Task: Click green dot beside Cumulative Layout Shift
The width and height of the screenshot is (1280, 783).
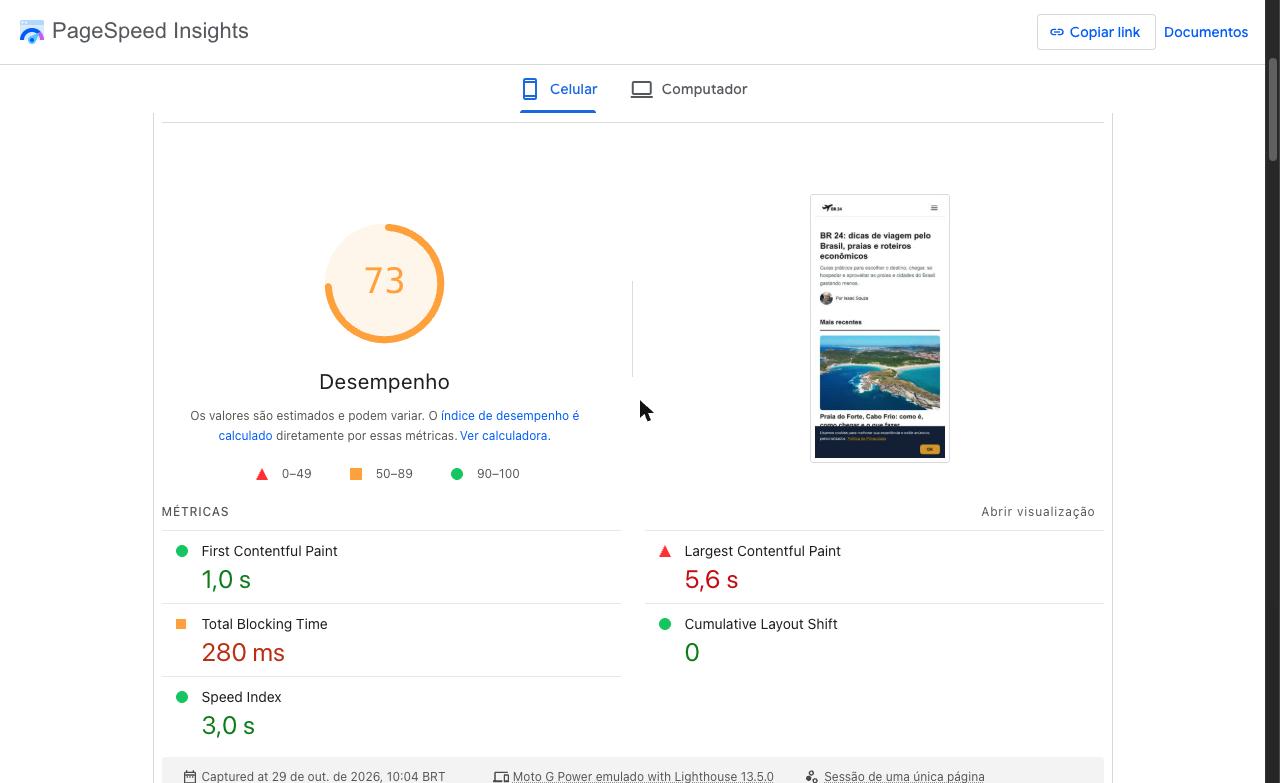Action: [665, 624]
